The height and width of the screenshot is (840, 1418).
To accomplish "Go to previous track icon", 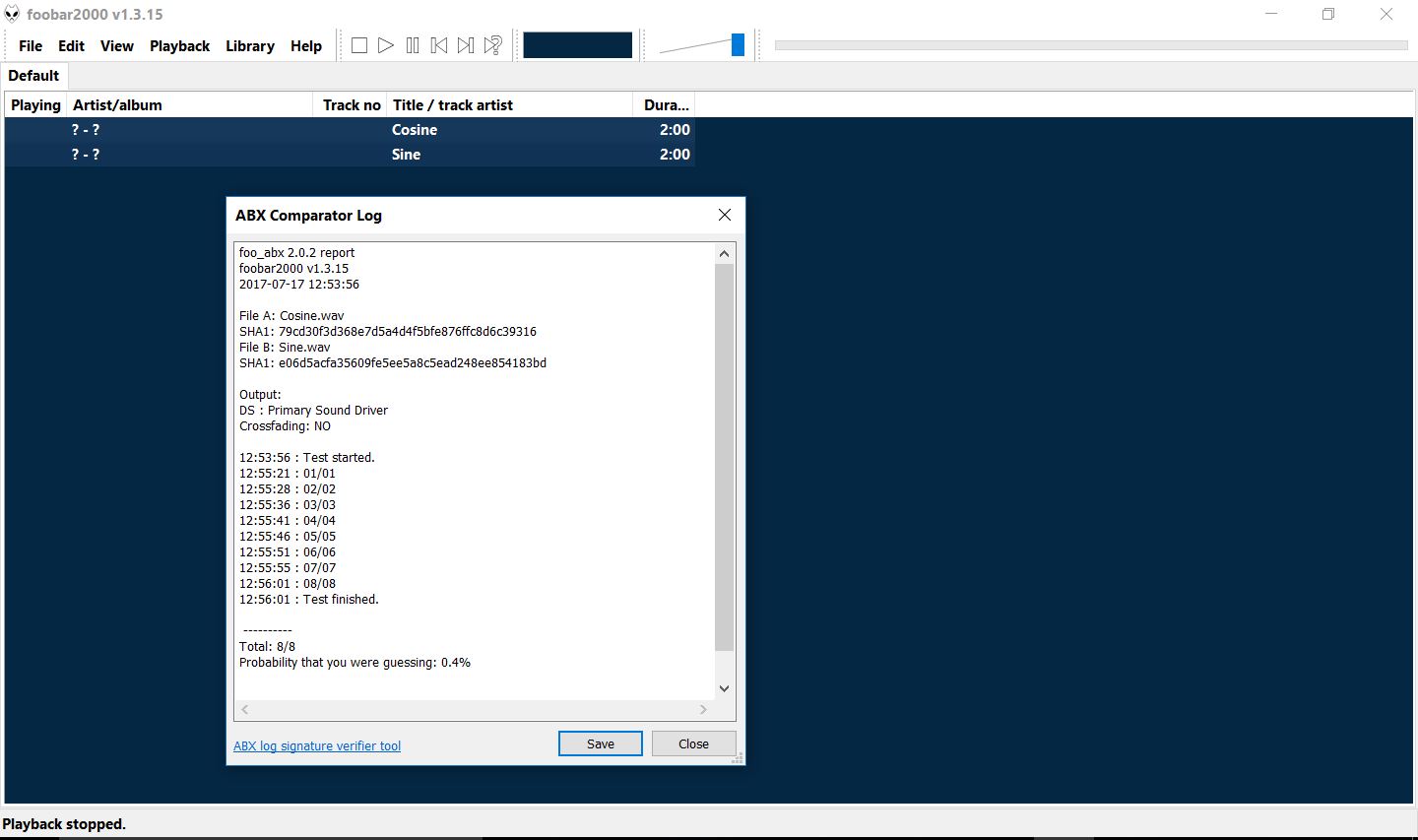I will (x=439, y=45).
